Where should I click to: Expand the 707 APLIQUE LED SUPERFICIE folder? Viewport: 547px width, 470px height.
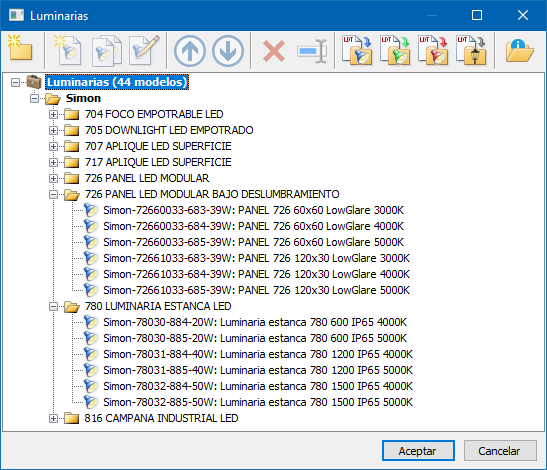[x=53, y=147]
